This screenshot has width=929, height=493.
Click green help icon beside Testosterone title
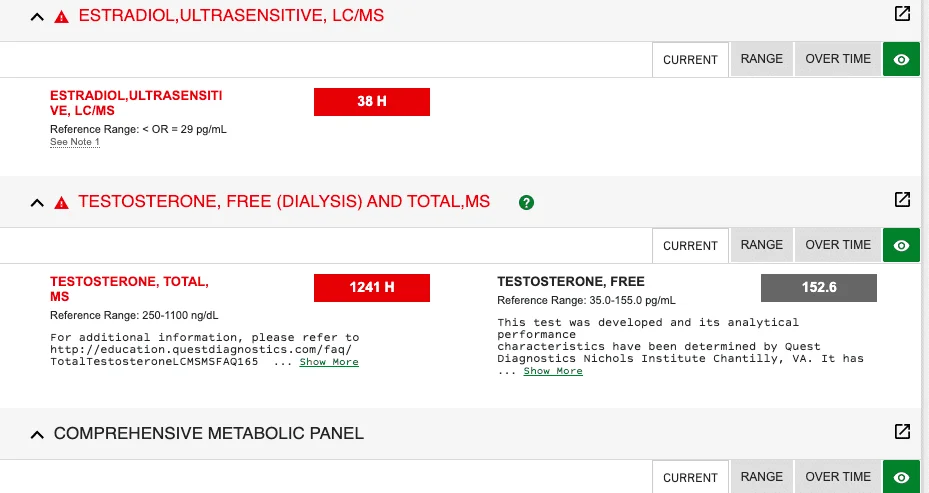(x=526, y=203)
